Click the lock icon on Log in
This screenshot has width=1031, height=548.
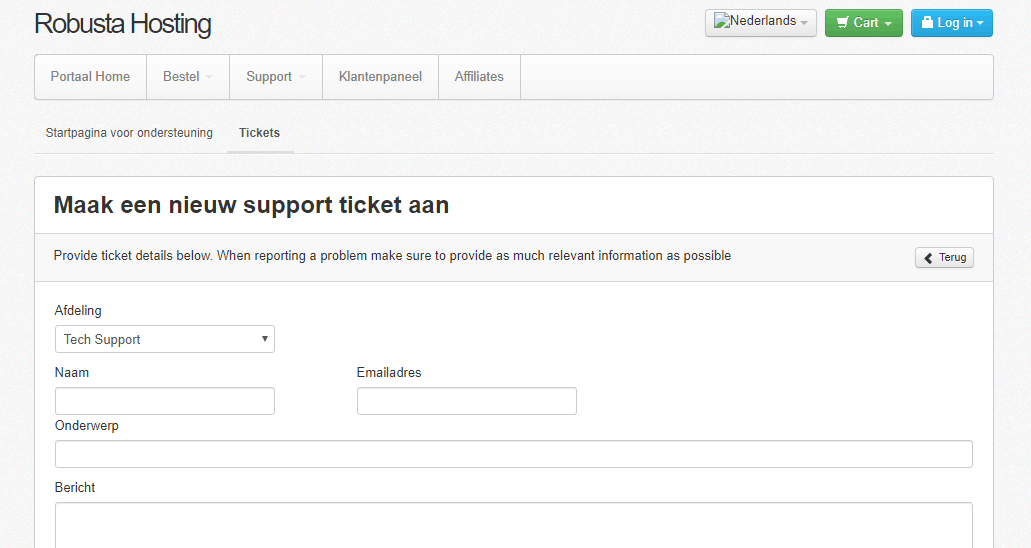(x=927, y=22)
